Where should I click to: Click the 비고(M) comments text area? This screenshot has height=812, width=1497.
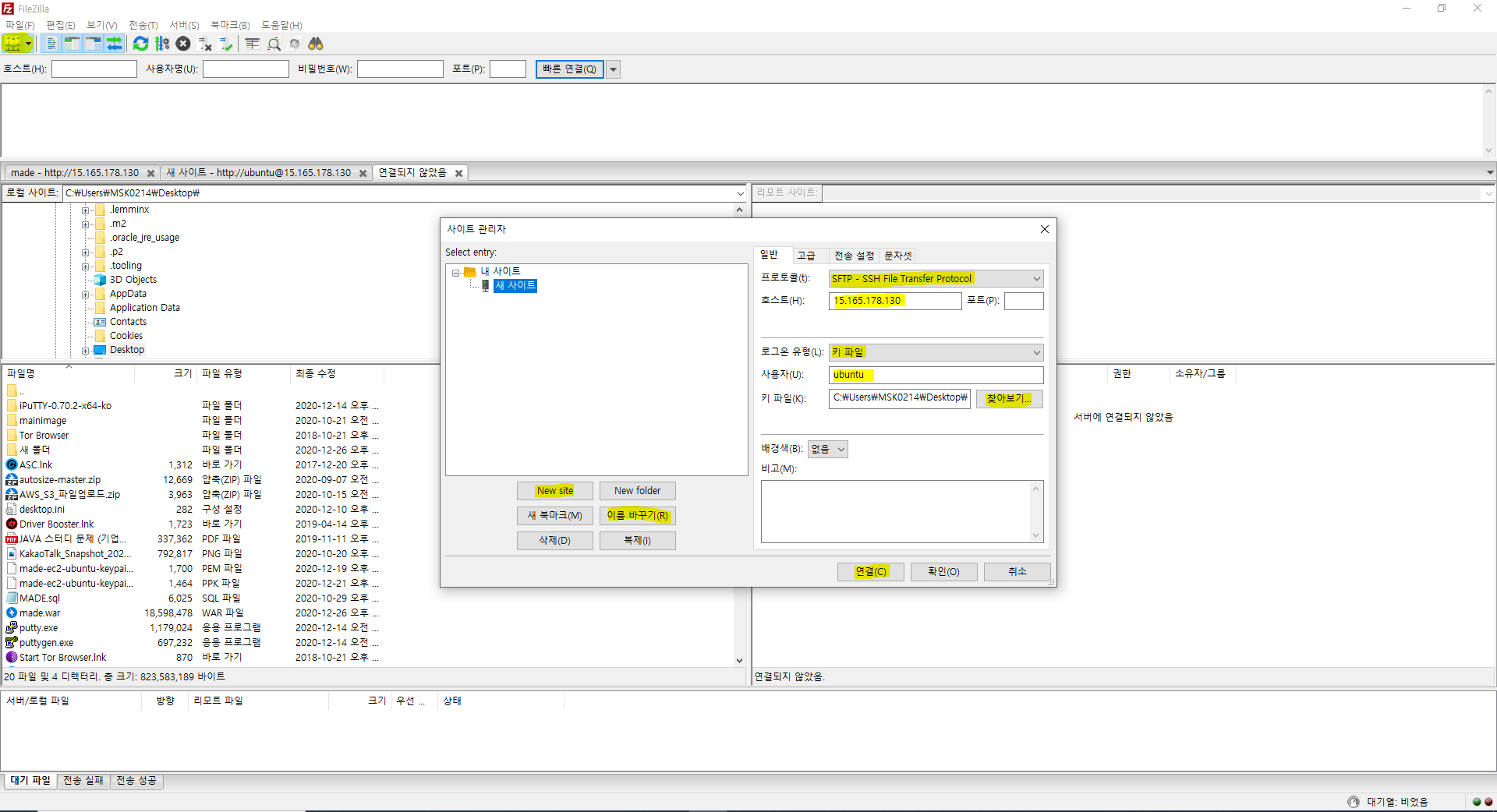(x=896, y=511)
